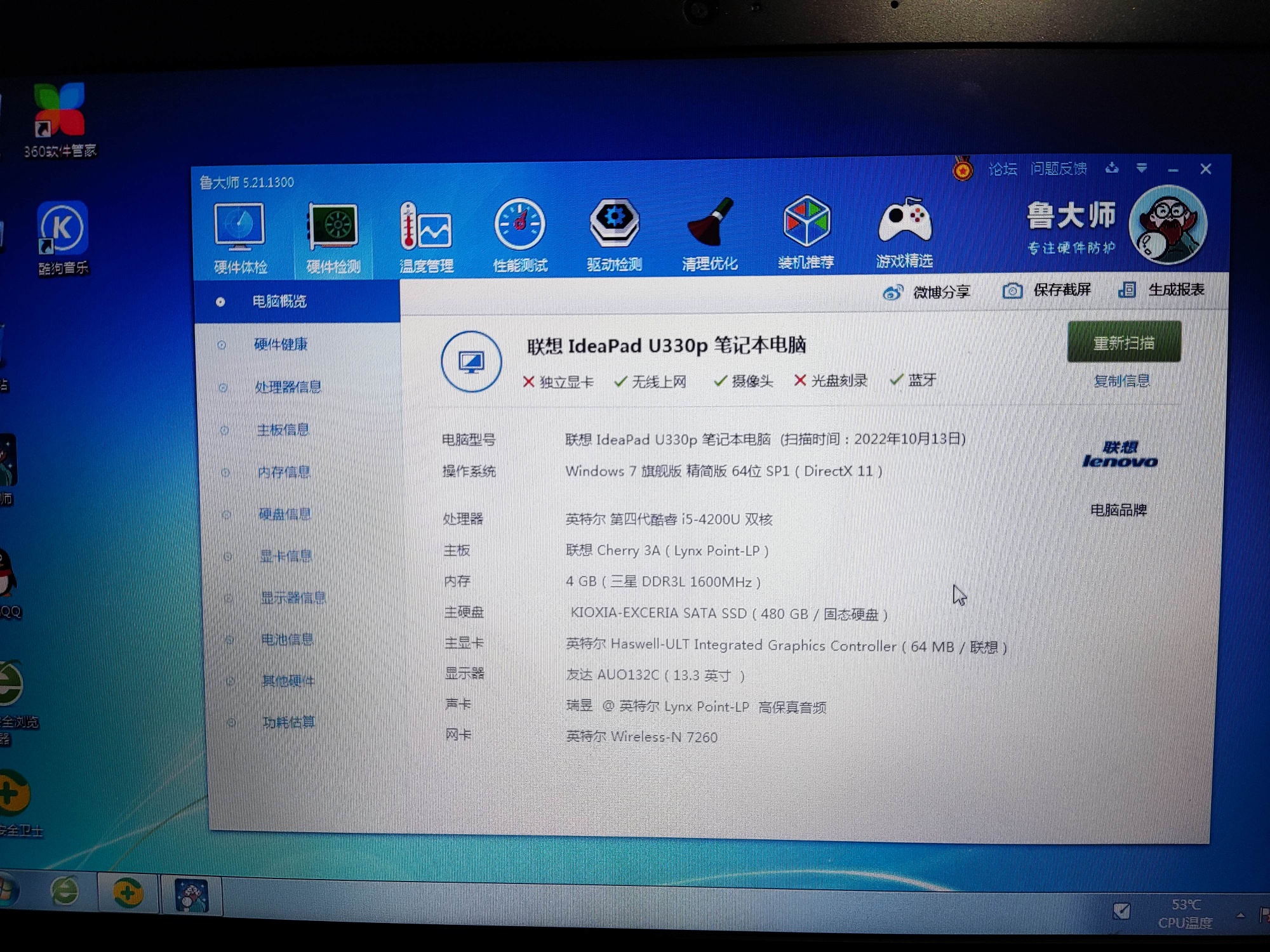Click the medal icon in title bar
The image size is (1270, 952).
963,169
